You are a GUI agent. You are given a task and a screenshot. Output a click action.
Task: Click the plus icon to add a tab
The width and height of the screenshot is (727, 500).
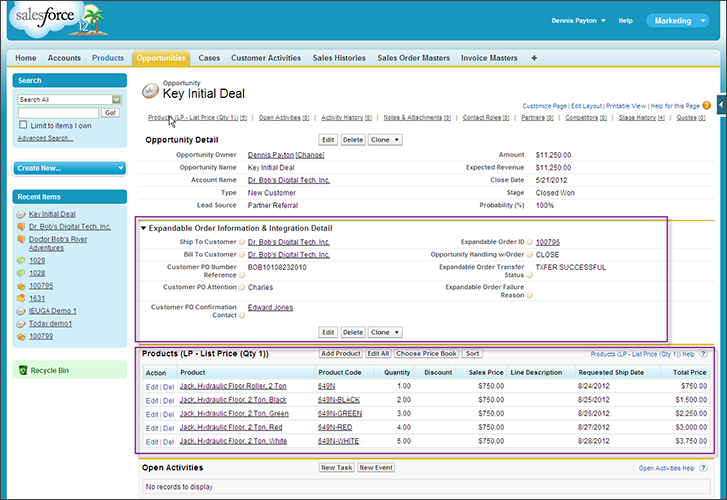tap(534, 58)
